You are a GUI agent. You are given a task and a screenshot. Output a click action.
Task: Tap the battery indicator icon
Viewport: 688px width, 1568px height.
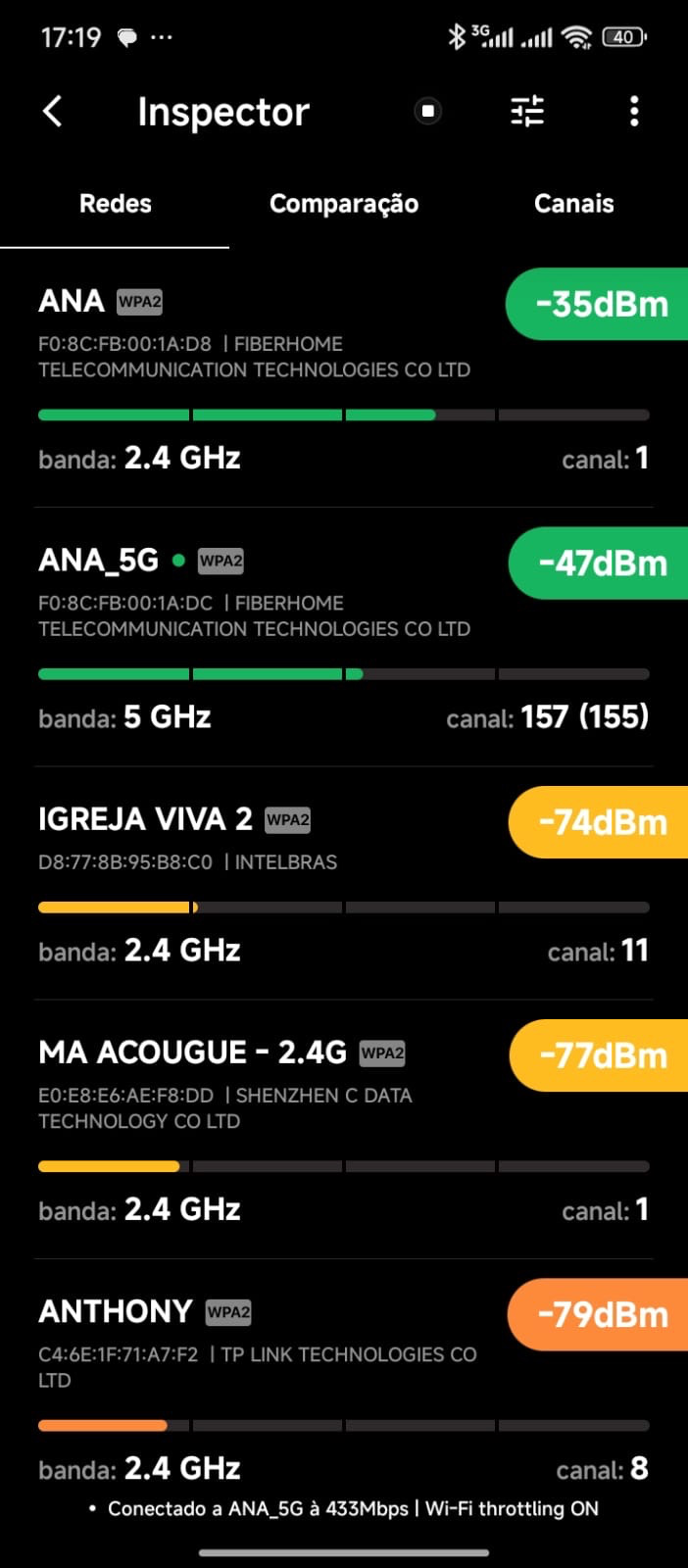624,37
